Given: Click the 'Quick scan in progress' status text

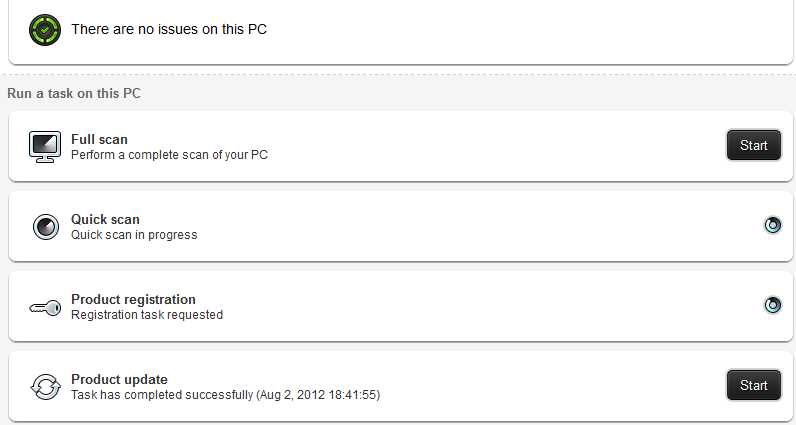Looking at the screenshot, I should pyautogui.click(x=134, y=235).
